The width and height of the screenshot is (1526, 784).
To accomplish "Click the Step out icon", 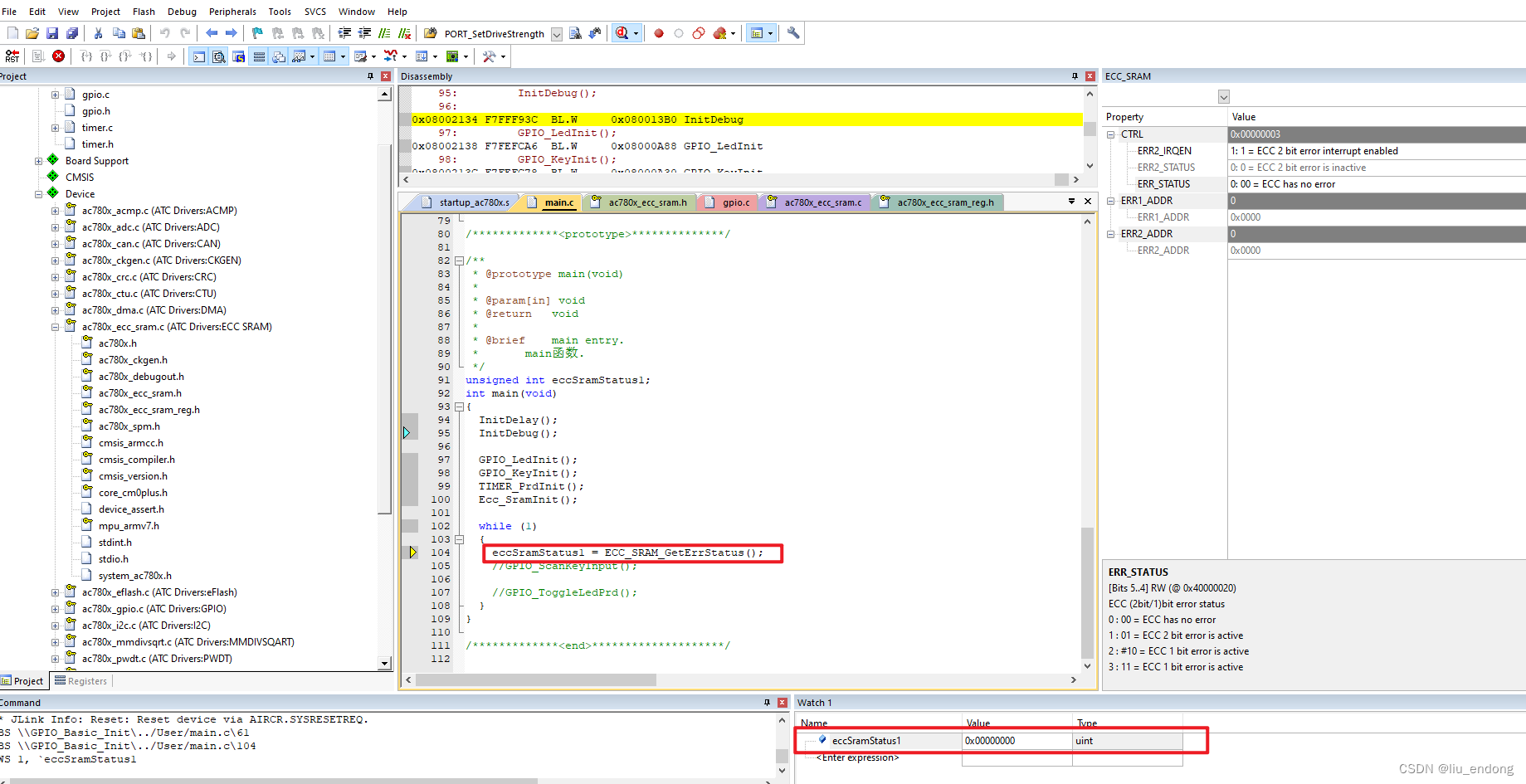I will (x=126, y=56).
